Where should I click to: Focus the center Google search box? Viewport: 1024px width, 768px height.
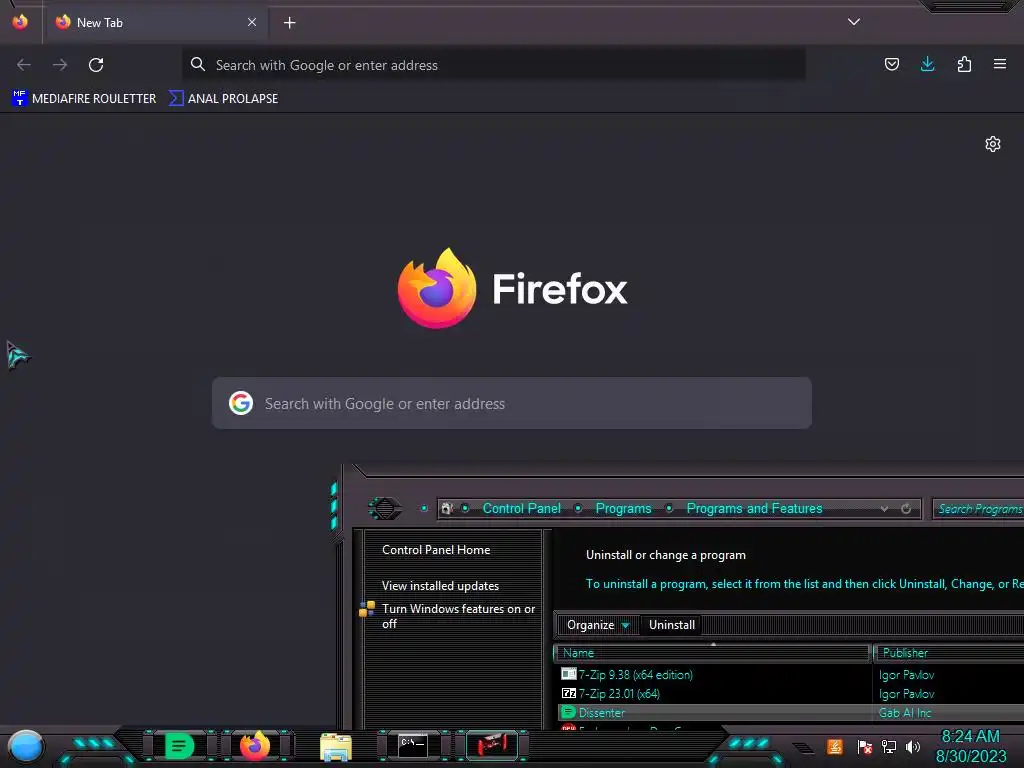point(512,403)
